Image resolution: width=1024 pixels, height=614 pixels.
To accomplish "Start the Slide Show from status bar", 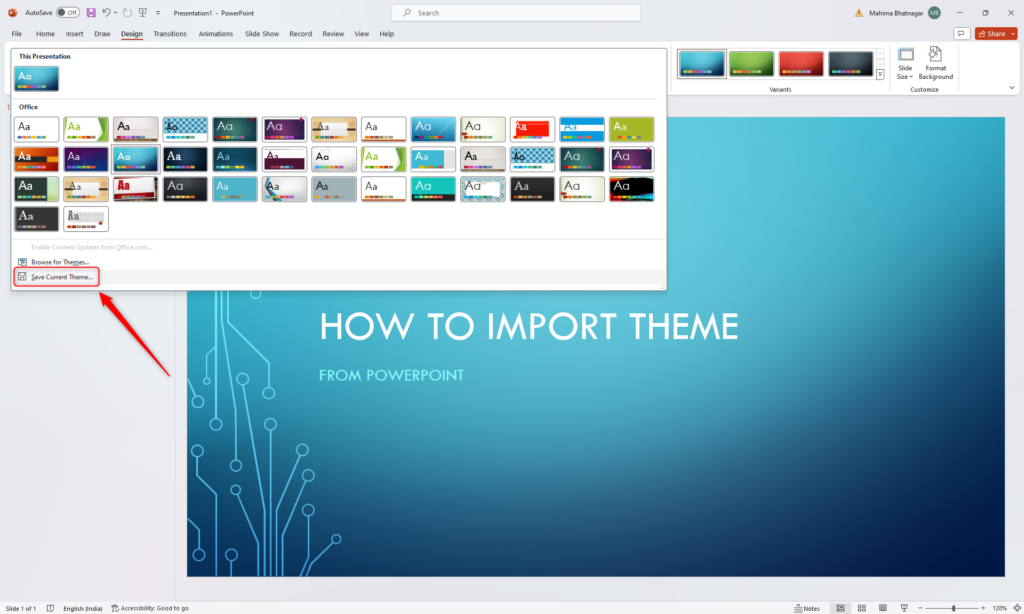I will (x=904, y=607).
